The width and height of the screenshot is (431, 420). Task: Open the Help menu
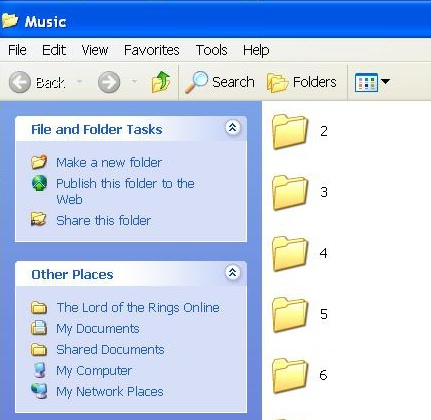click(256, 51)
